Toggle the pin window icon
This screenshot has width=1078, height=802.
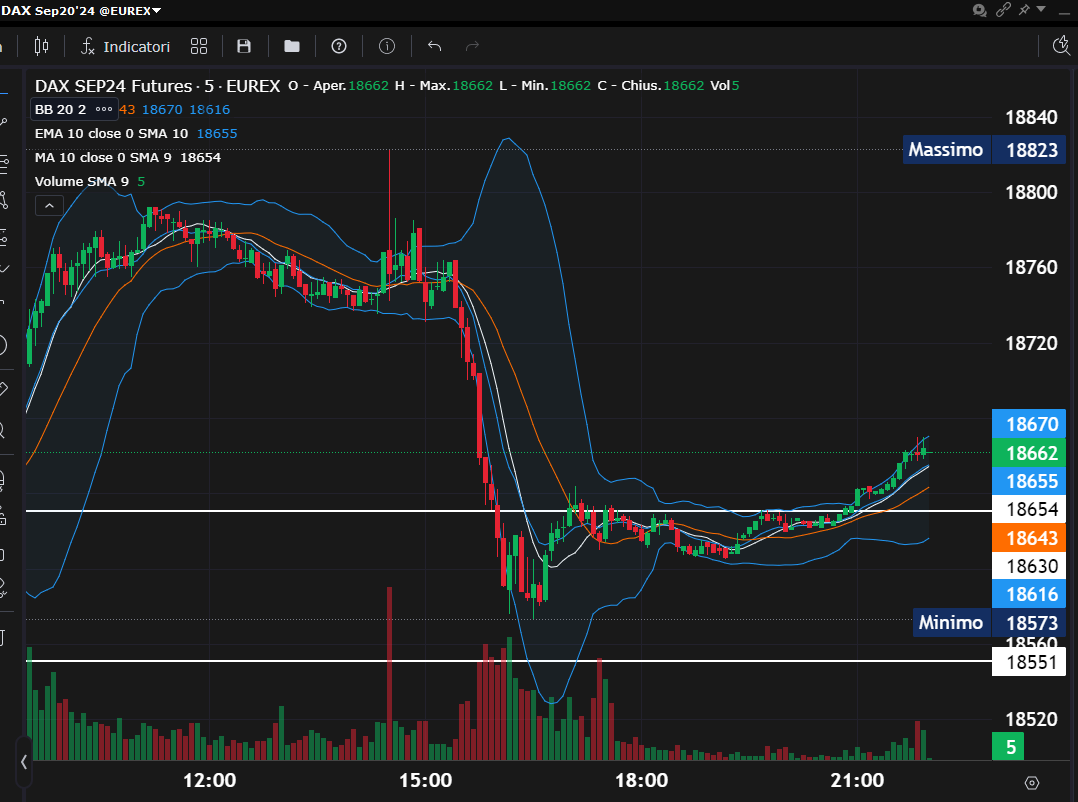(x=1023, y=10)
